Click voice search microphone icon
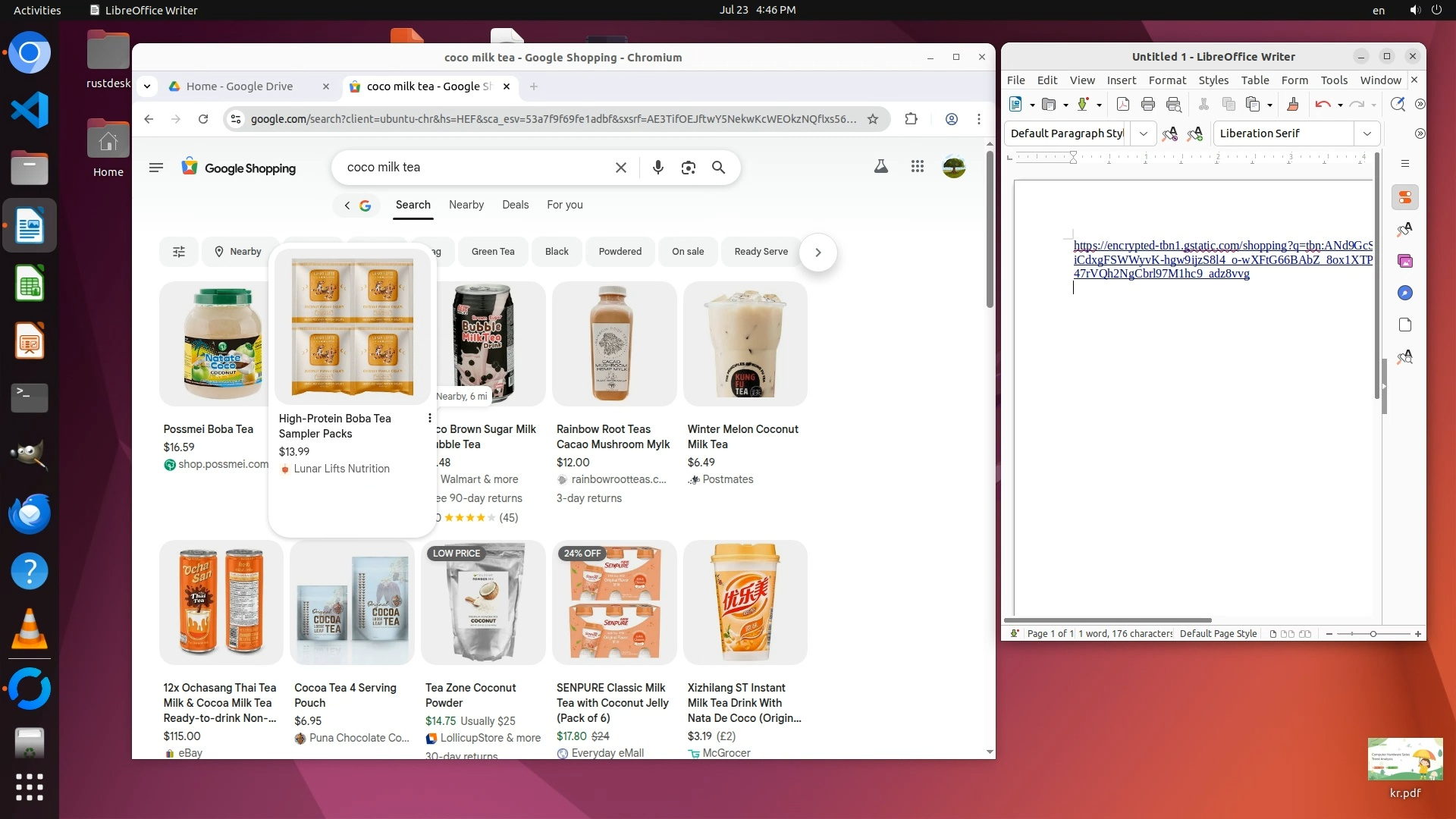The height and width of the screenshot is (819, 1456). [x=658, y=168]
